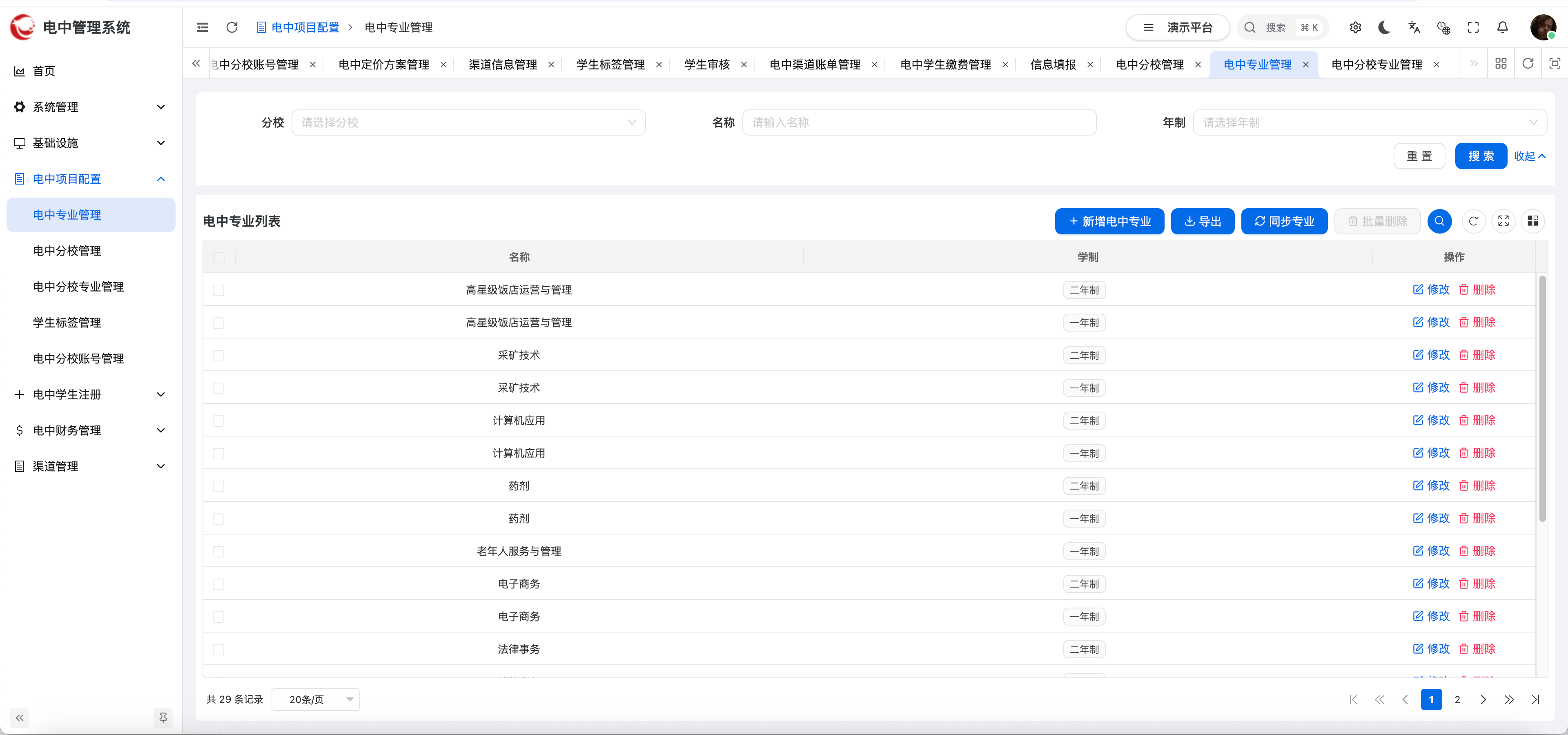Switch to the 学生审核 tab
1568x735 pixels.
[x=707, y=65]
